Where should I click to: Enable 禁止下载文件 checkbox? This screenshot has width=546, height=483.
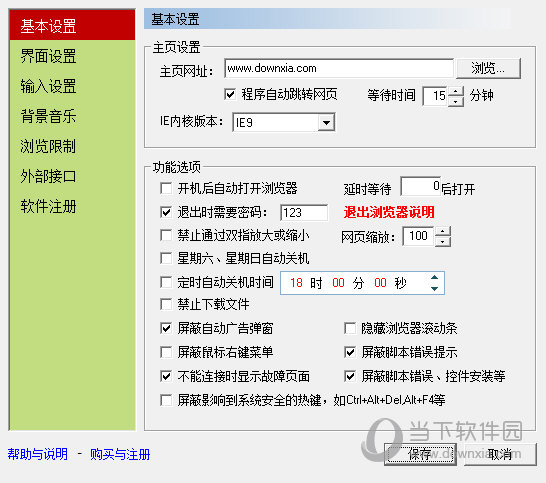click(166, 304)
